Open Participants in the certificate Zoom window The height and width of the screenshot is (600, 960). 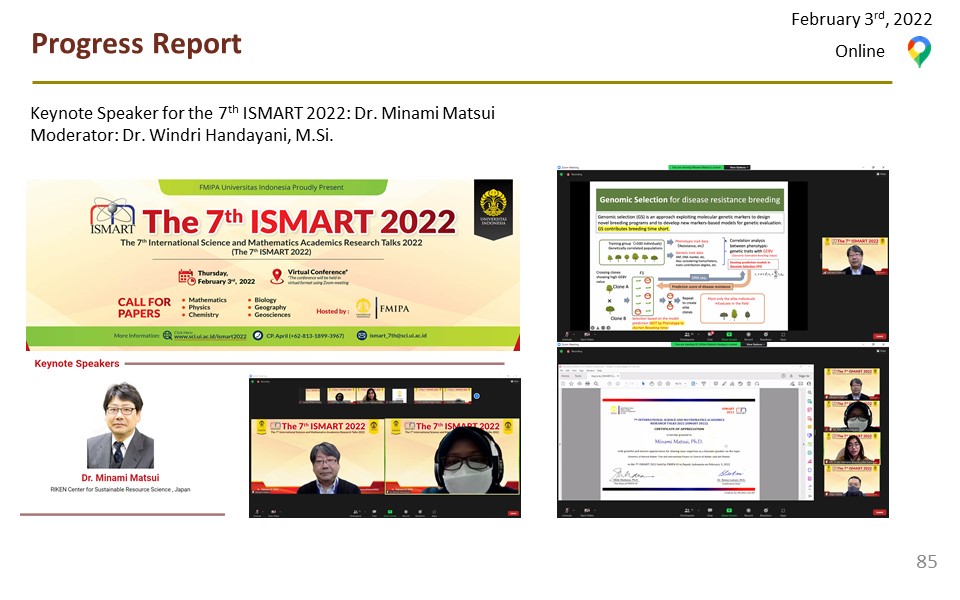pos(687,512)
